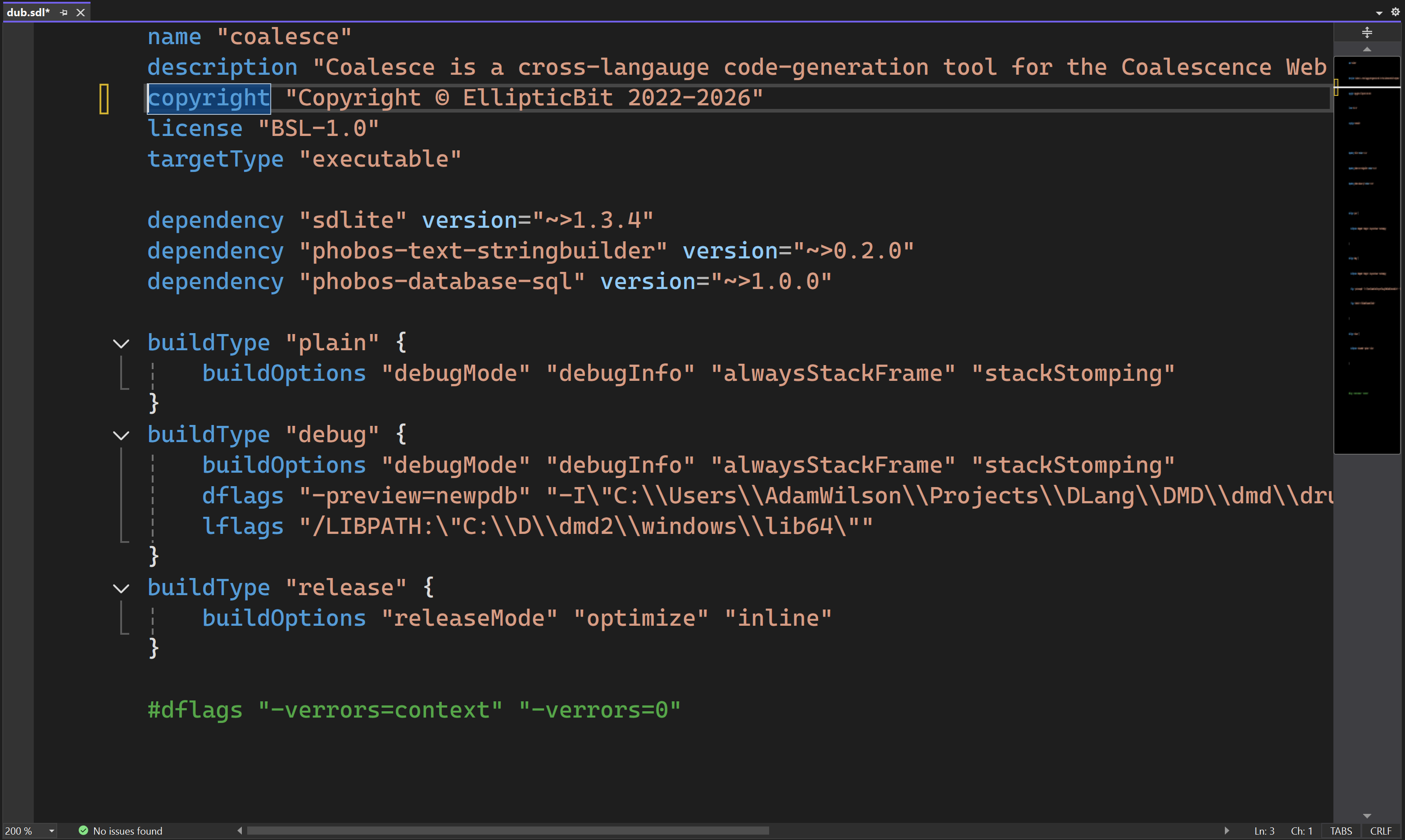Collapse the buildType "debug" block

pos(121,435)
